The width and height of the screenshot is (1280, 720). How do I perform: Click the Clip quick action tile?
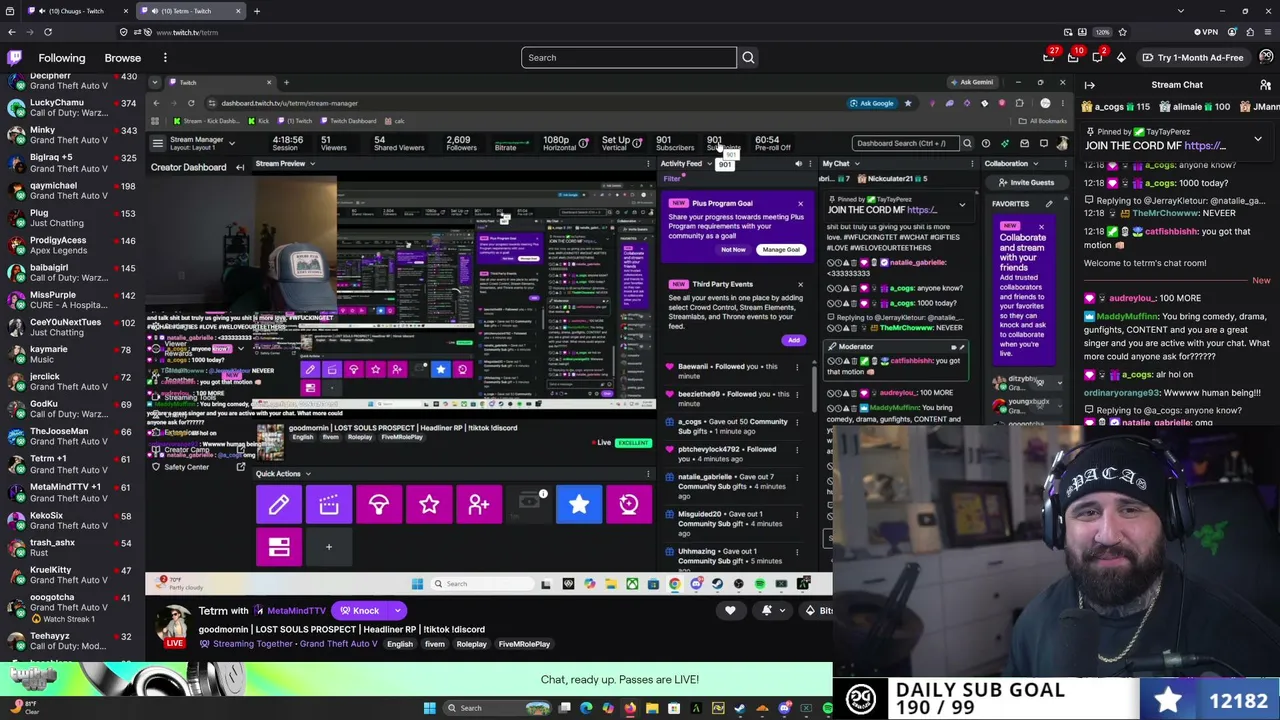click(329, 505)
